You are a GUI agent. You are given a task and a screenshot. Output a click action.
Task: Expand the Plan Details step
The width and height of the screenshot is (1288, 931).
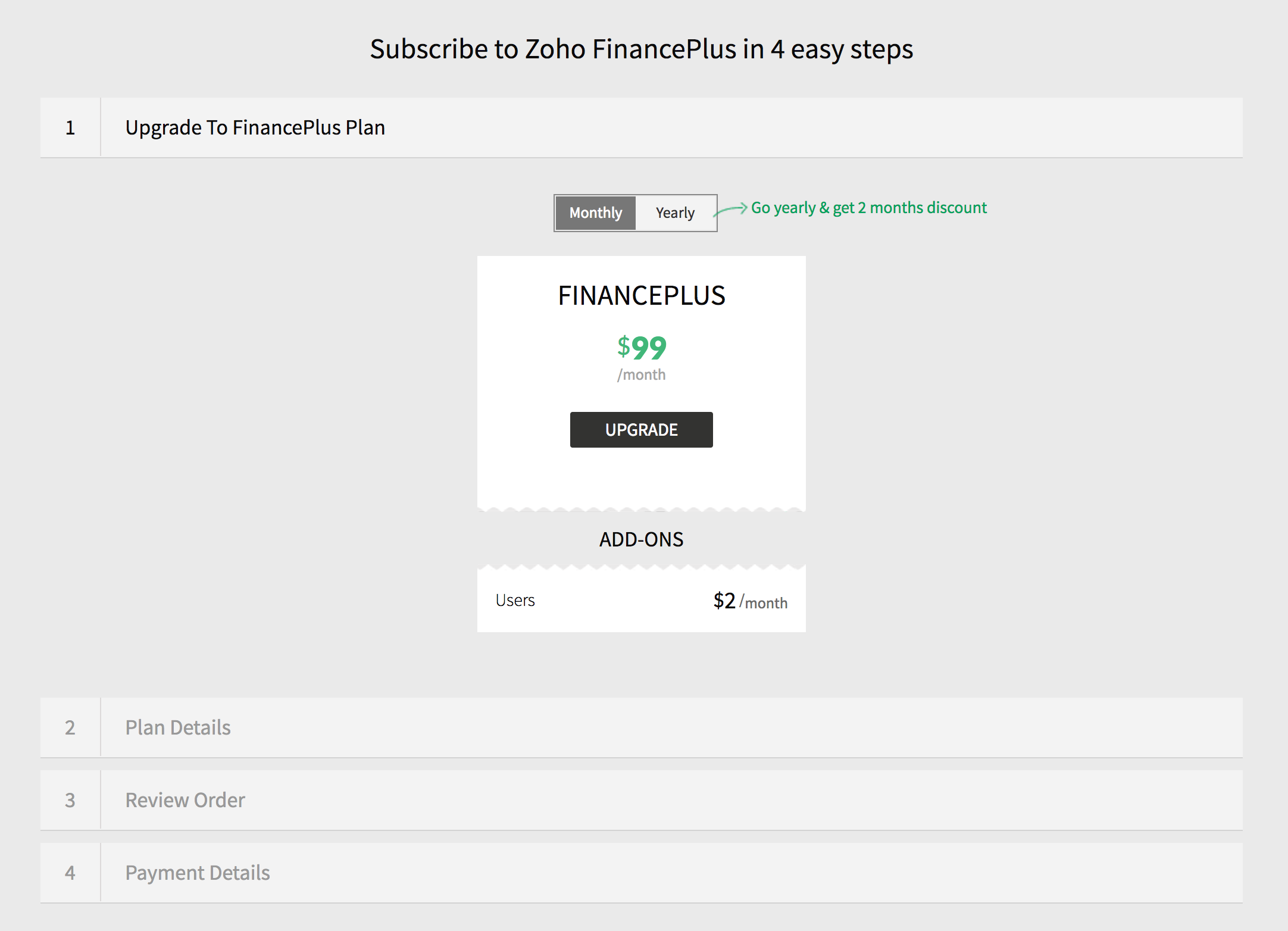point(178,727)
